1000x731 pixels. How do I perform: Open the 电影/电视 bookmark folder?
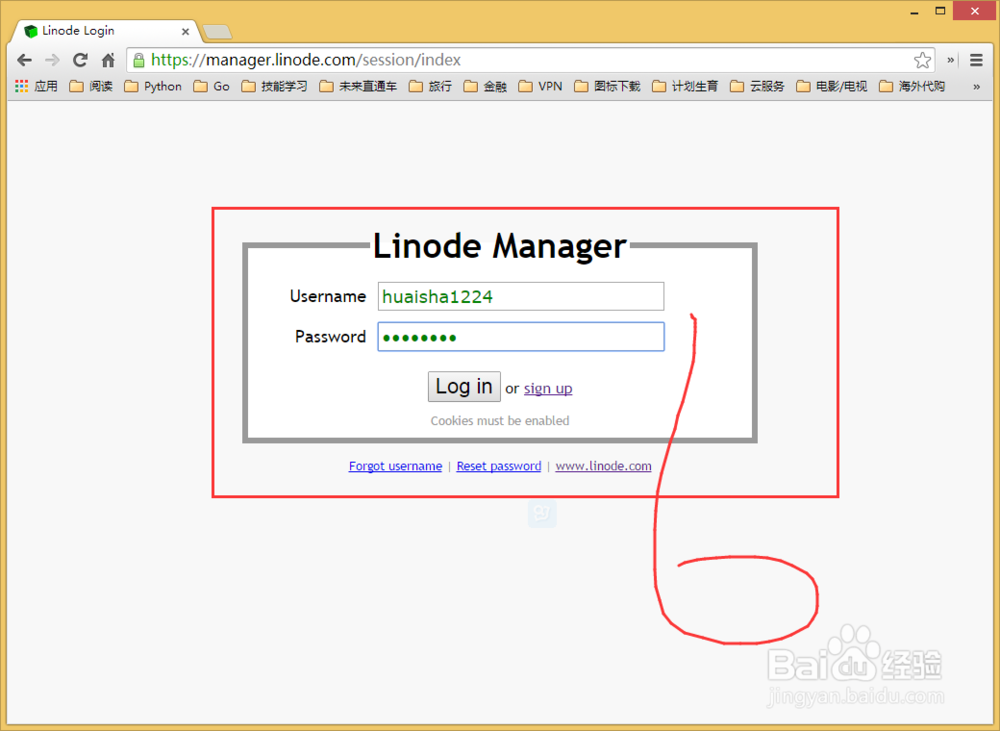point(832,86)
